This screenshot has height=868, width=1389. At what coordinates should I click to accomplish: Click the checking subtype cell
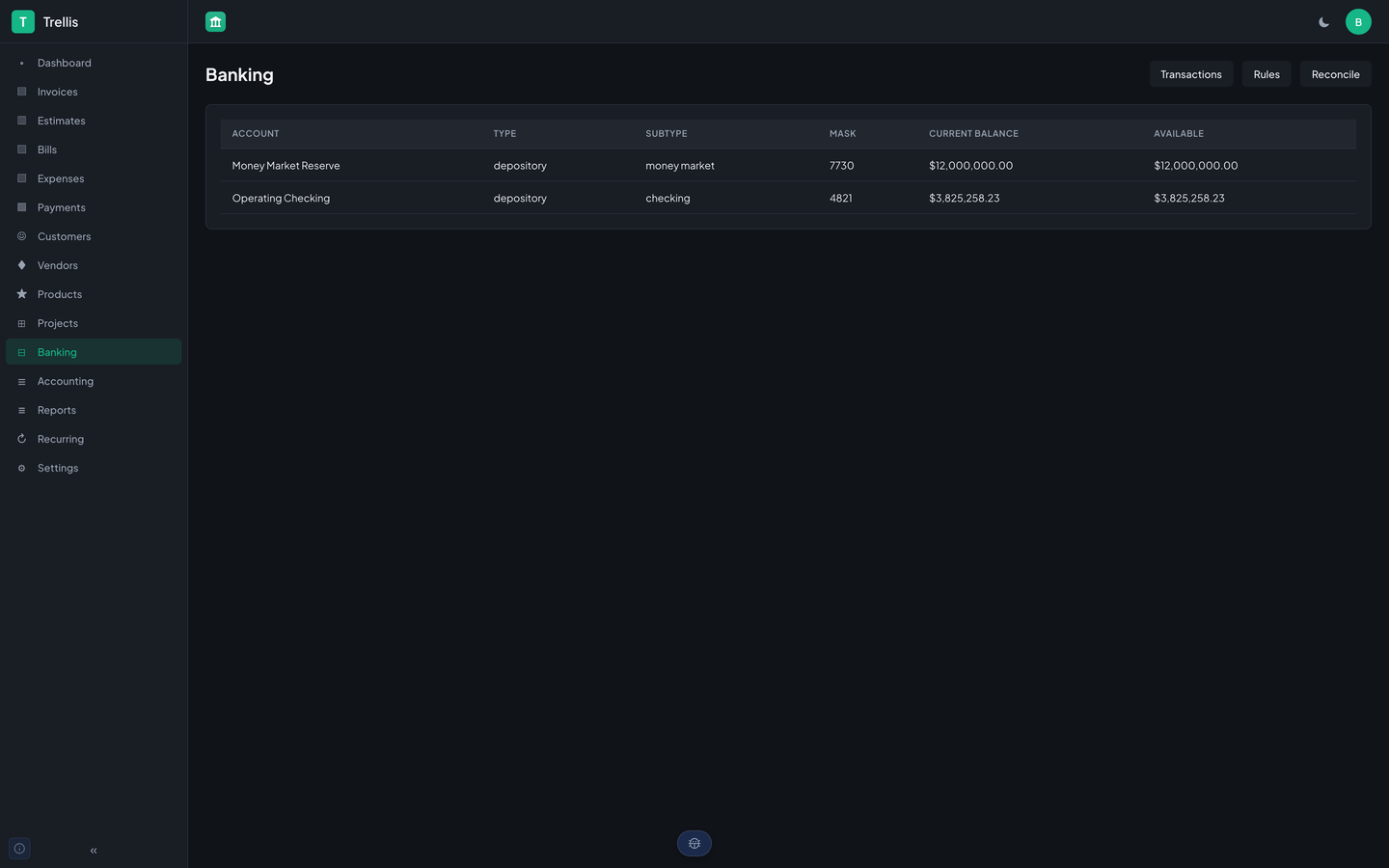pos(667,199)
